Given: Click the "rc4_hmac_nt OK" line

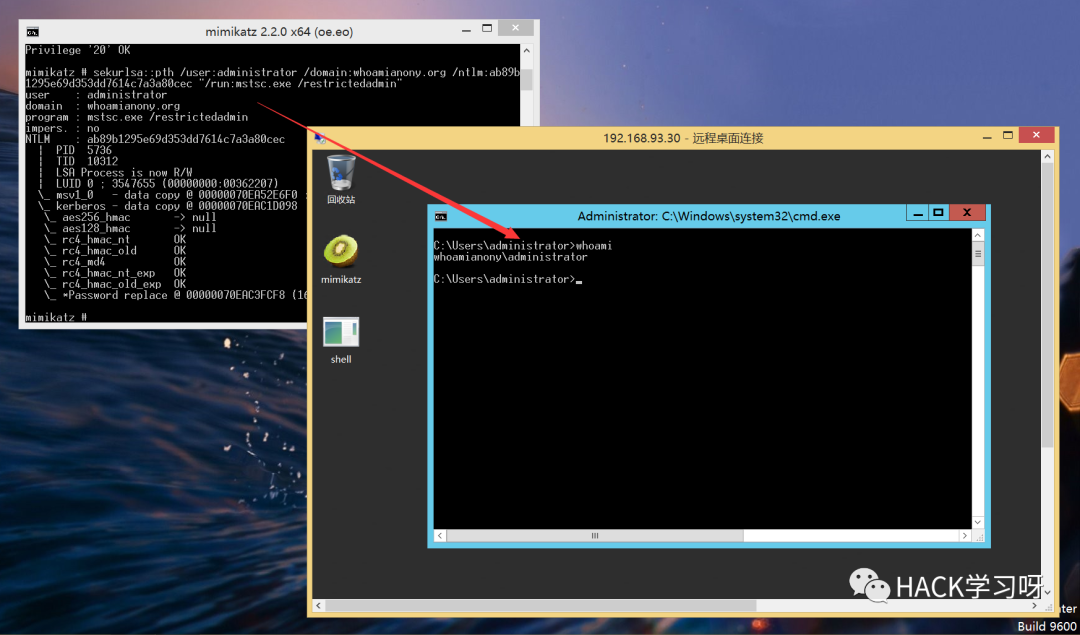Looking at the screenshot, I should (x=115, y=239).
